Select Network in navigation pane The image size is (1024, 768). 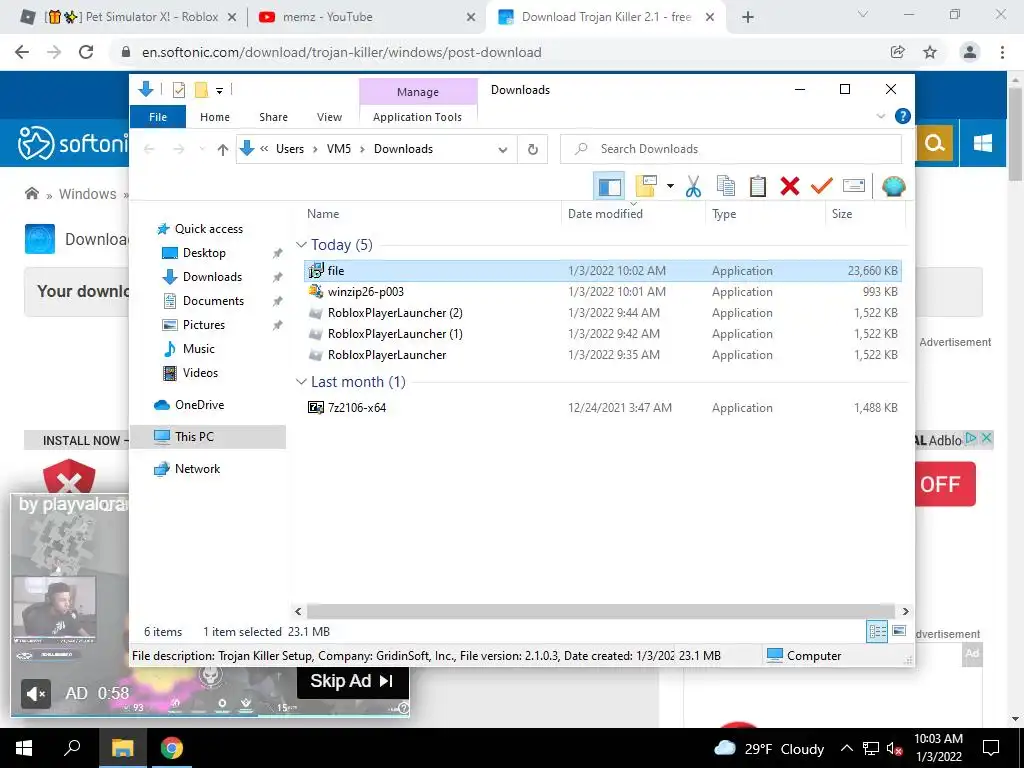tap(197, 469)
